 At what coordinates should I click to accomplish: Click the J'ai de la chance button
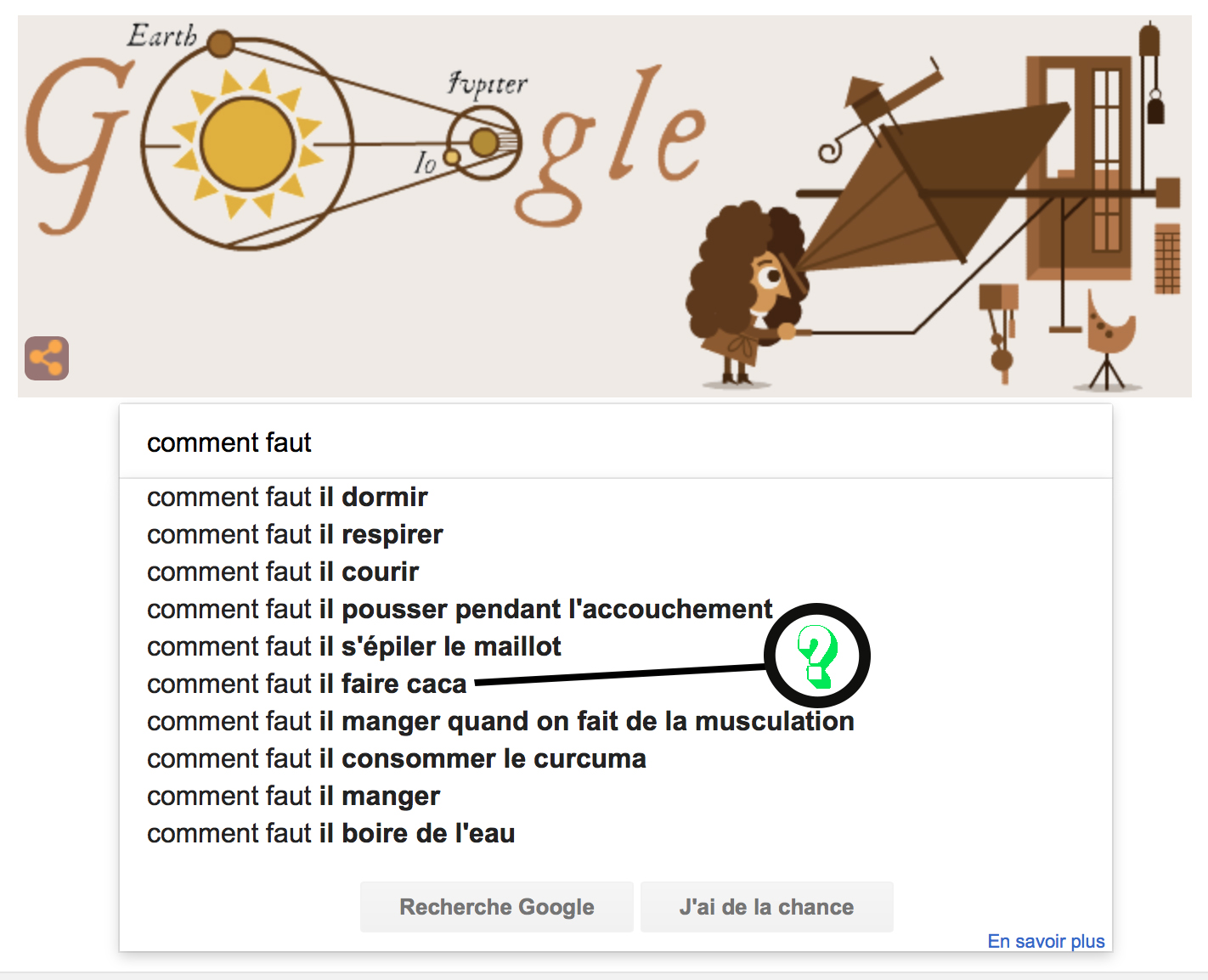[x=765, y=906]
